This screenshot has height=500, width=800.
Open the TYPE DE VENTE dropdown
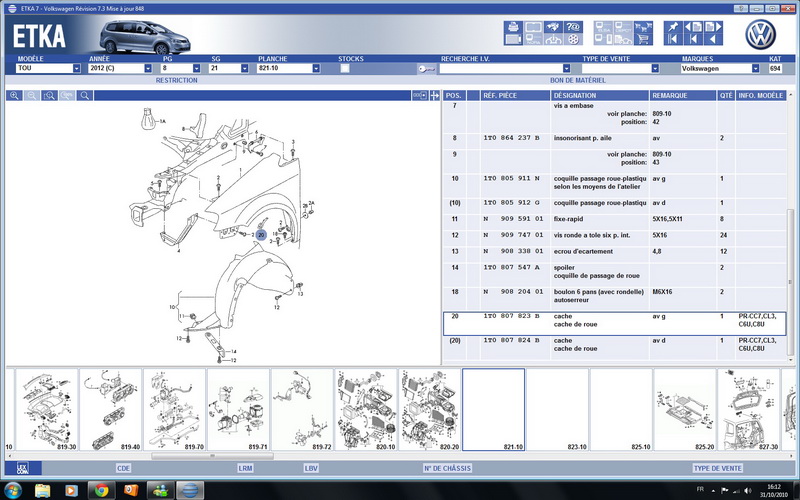click(x=655, y=68)
